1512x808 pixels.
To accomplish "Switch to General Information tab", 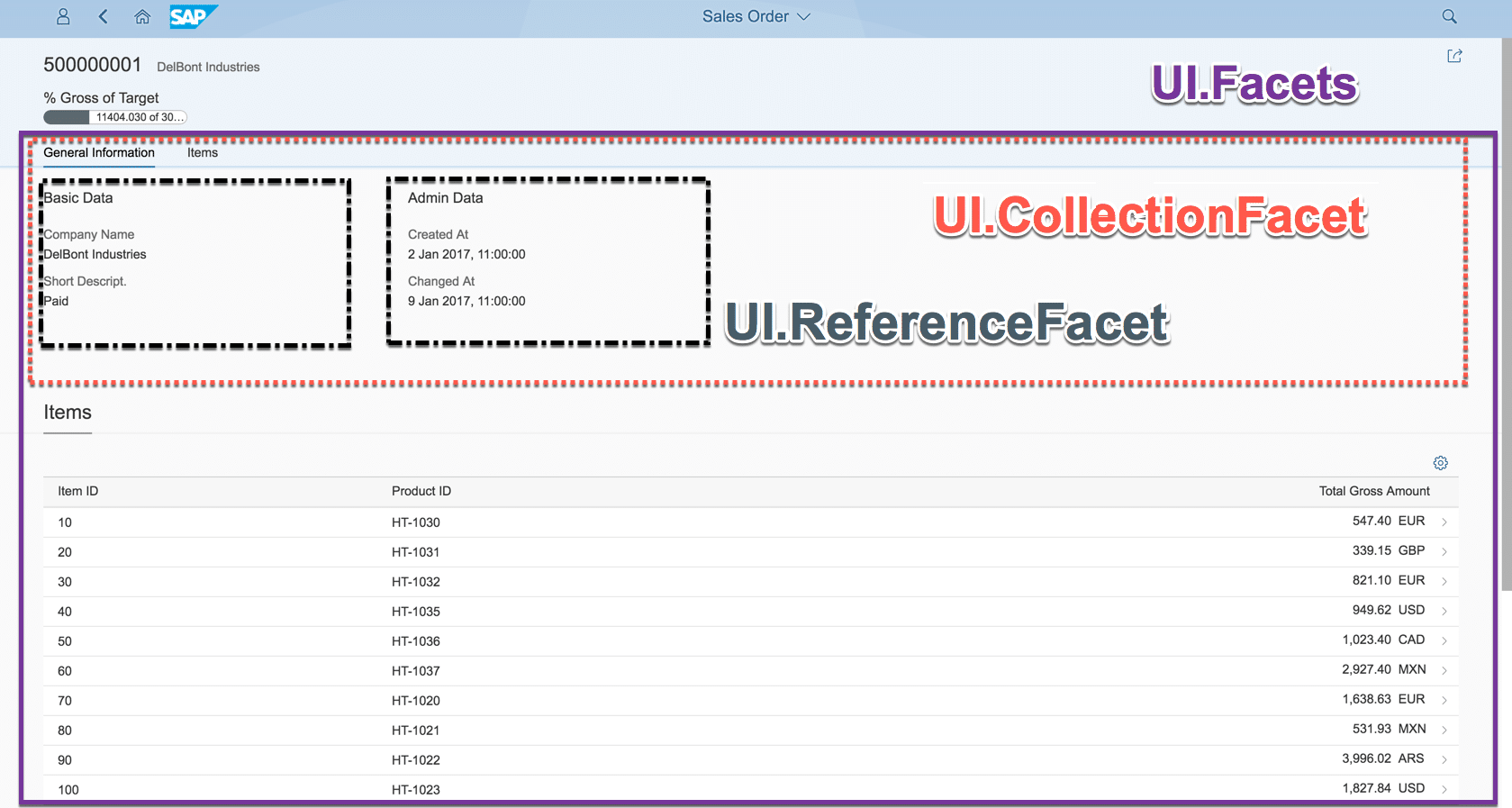I will point(99,153).
